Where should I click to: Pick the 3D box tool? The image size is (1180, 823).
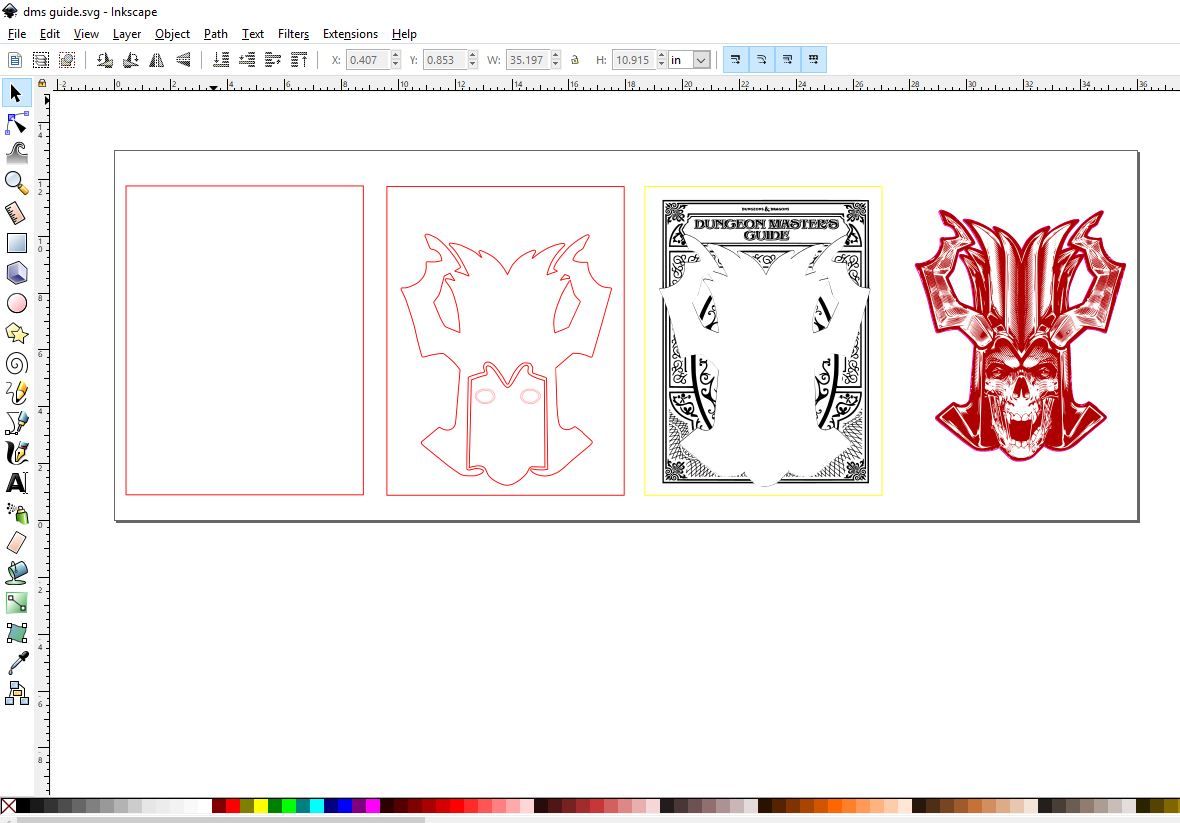pyautogui.click(x=17, y=273)
